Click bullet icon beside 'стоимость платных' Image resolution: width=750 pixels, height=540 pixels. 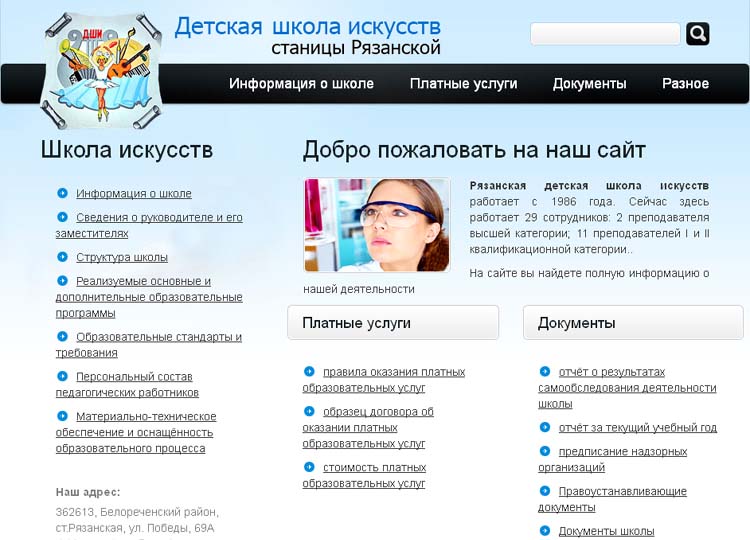tap(309, 467)
